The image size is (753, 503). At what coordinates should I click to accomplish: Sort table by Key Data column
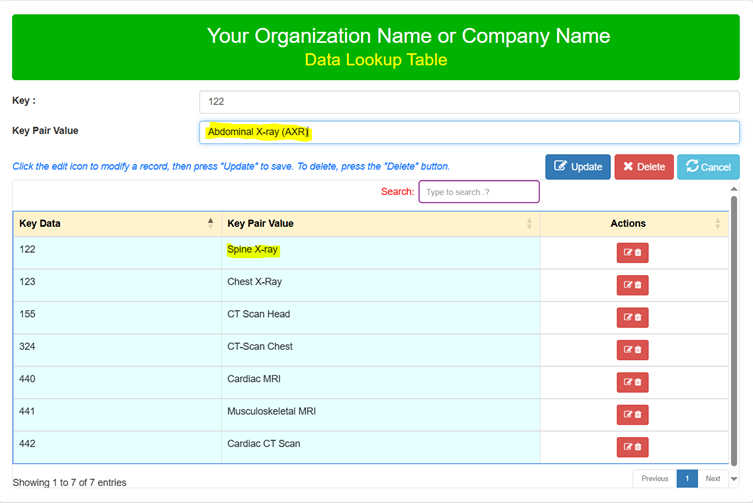pos(210,223)
